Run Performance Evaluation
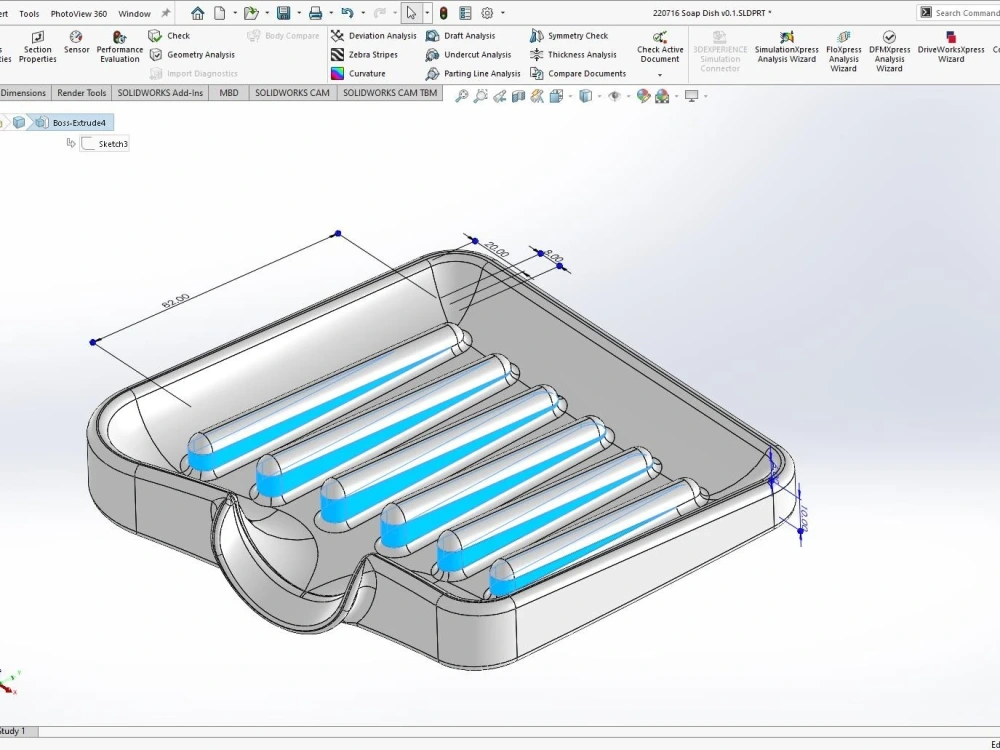 click(119, 47)
